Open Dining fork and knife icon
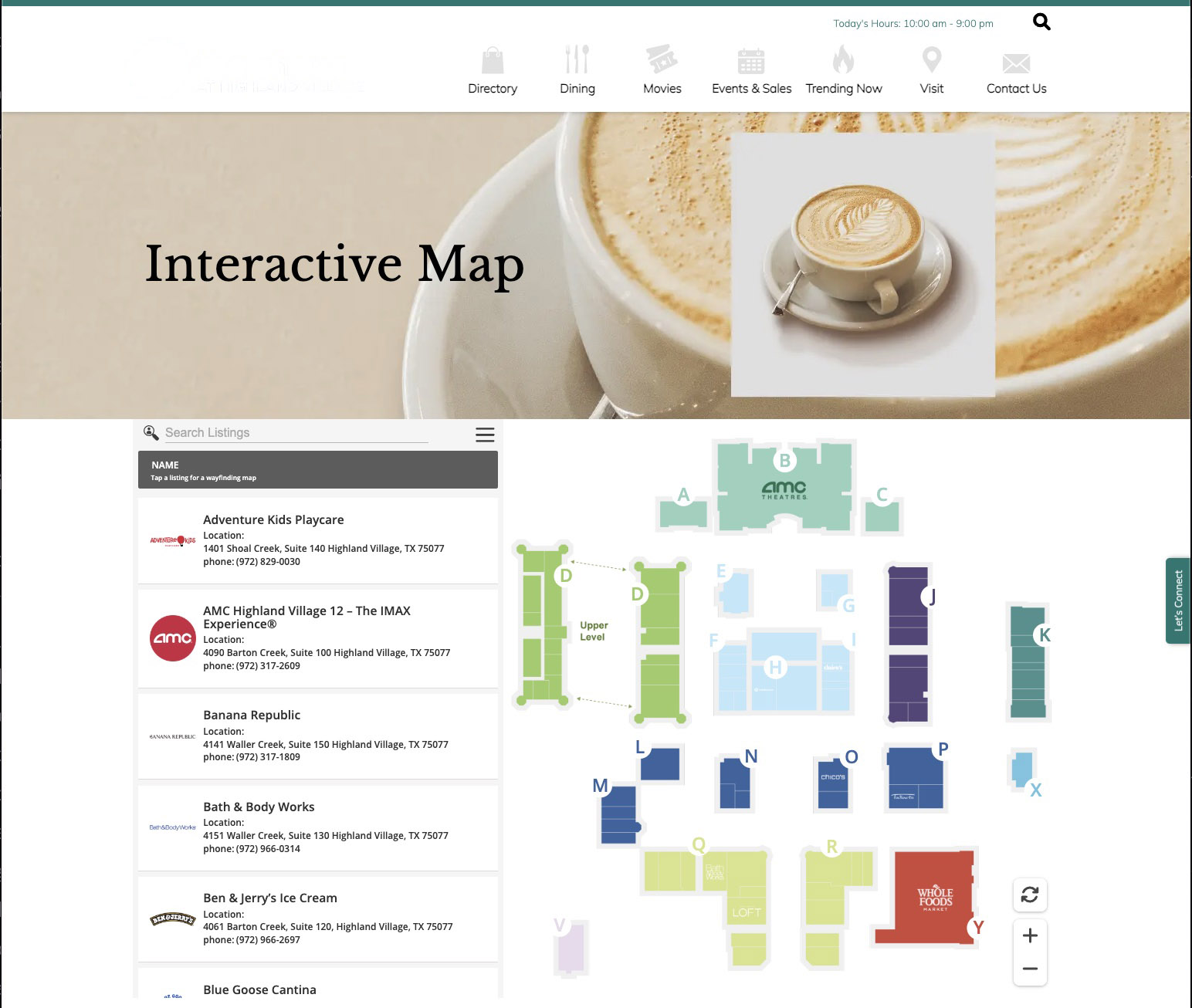The height and width of the screenshot is (1008, 1192). click(577, 59)
